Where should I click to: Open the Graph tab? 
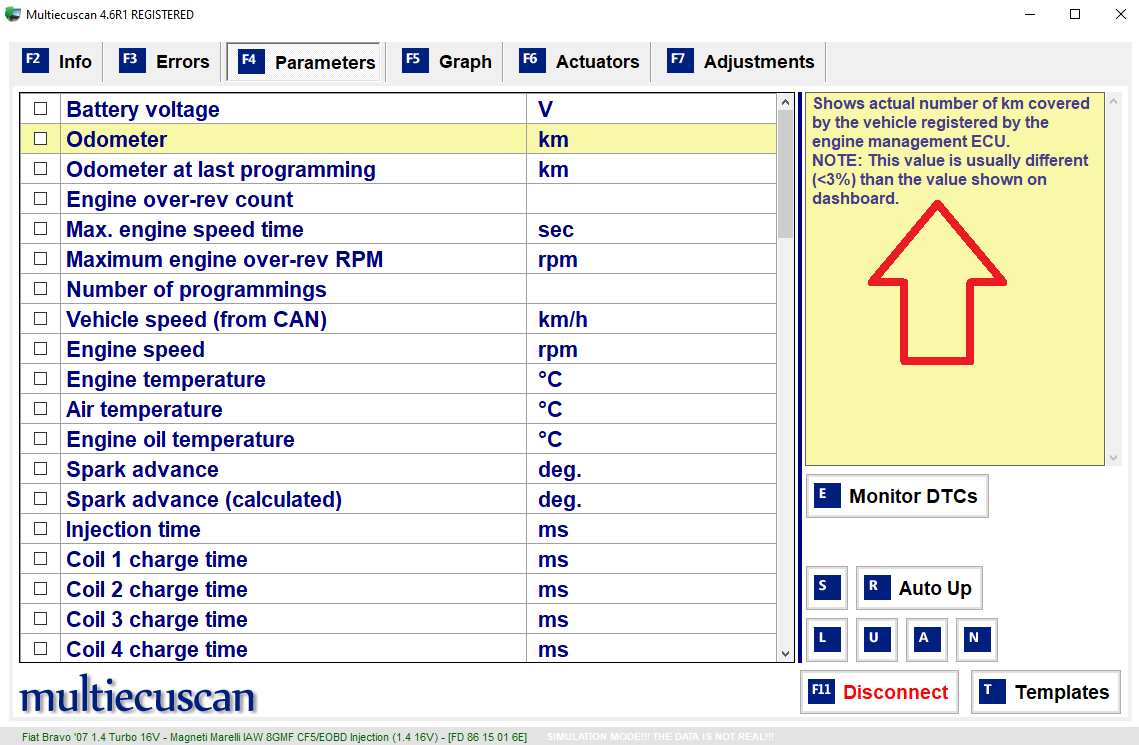pyautogui.click(x=448, y=62)
